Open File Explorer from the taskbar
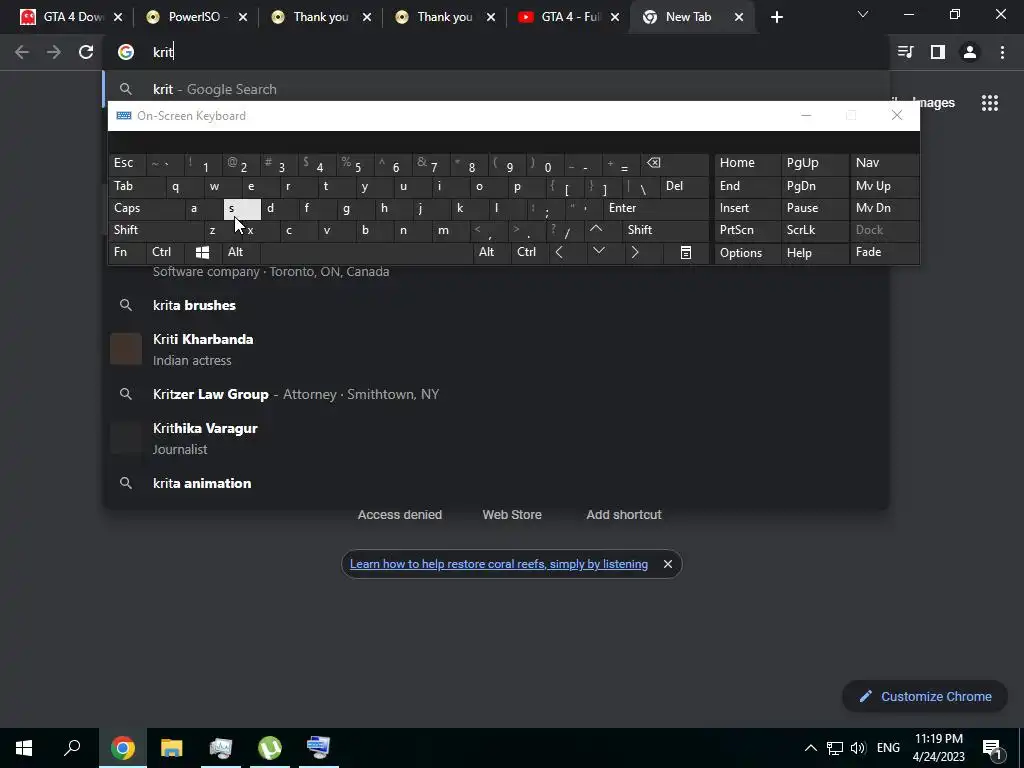Image resolution: width=1024 pixels, height=768 pixels. click(x=172, y=748)
